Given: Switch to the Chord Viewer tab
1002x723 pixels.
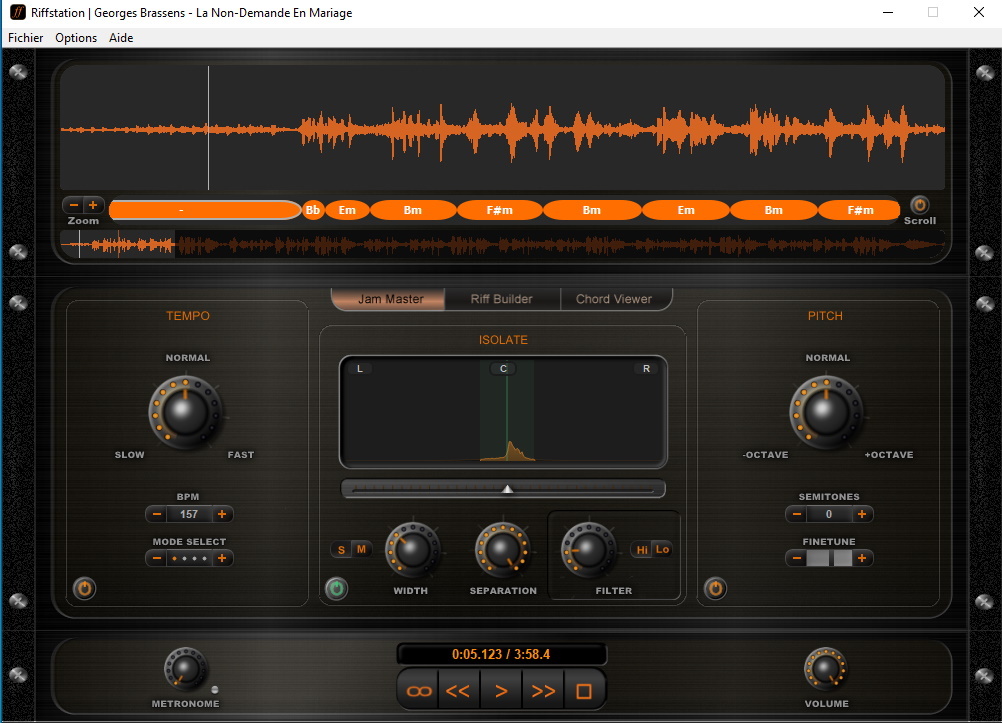Looking at the screenshot, I should pos(614,299).
